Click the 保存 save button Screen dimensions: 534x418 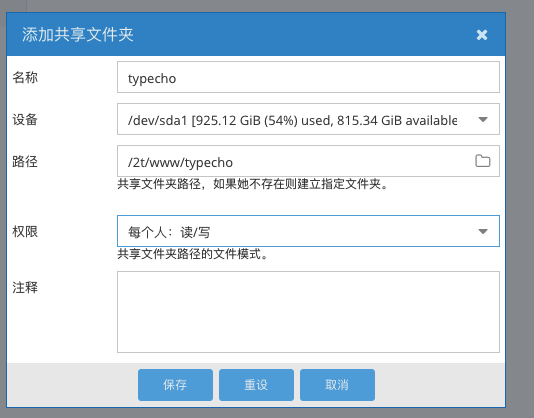pos(175,385)
